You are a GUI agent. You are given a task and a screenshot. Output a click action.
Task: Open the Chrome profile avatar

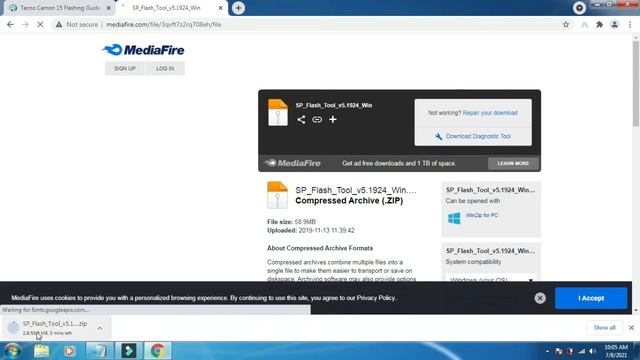coord(614,24)
